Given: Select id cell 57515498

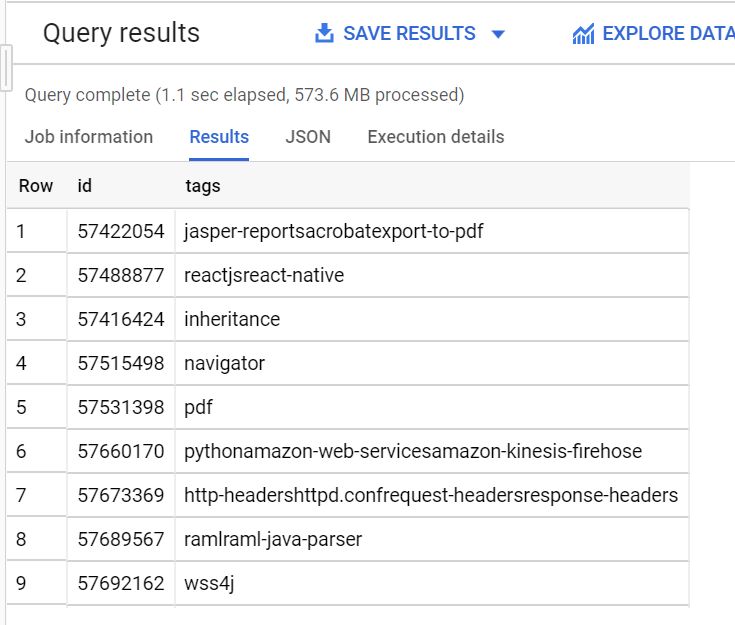Looking at the screenshot, I should pos(121,363).
